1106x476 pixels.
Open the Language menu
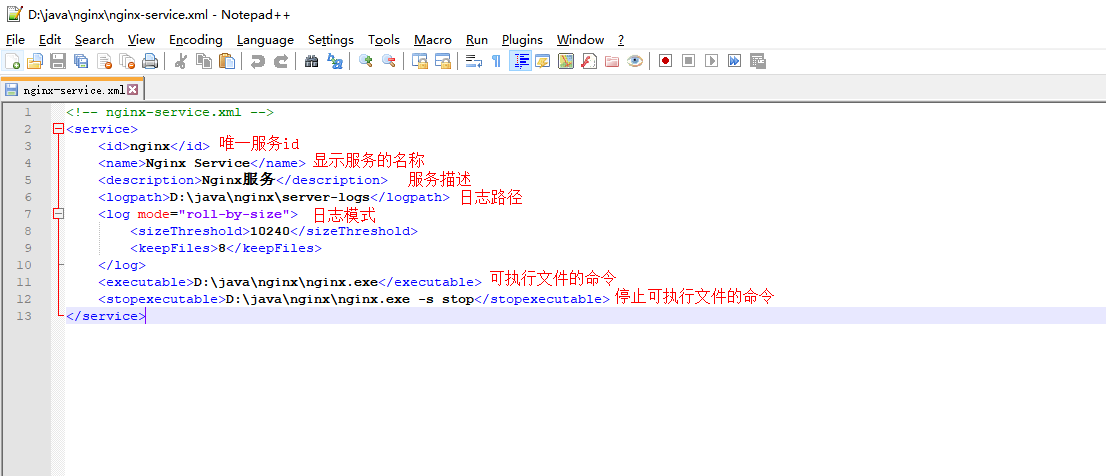pyautogui.click(x=265, y=39)
